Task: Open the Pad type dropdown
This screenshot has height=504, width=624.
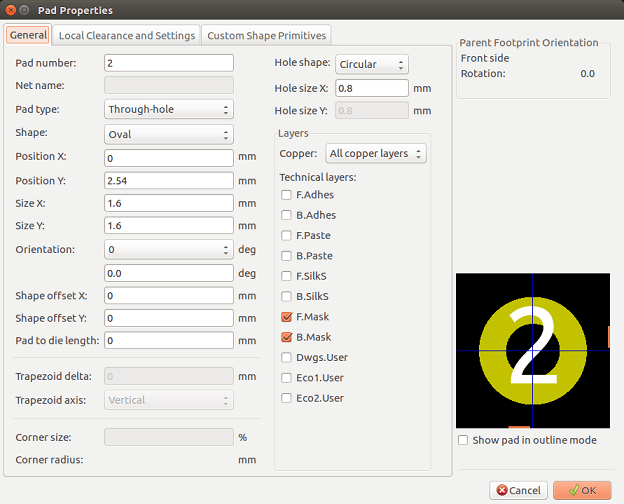Action: coord(168,109)
